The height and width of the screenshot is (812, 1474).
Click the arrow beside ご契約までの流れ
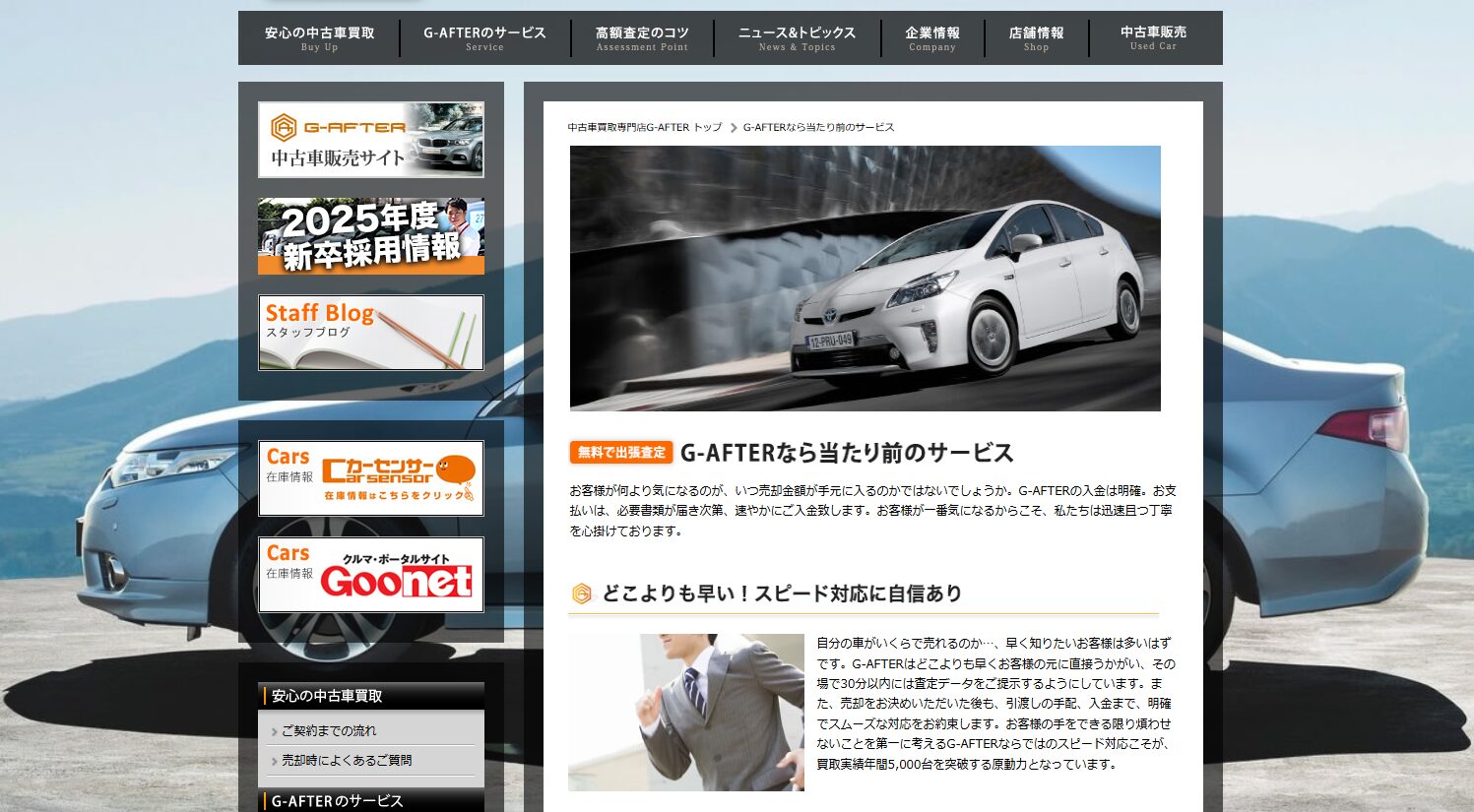[276, 730]
